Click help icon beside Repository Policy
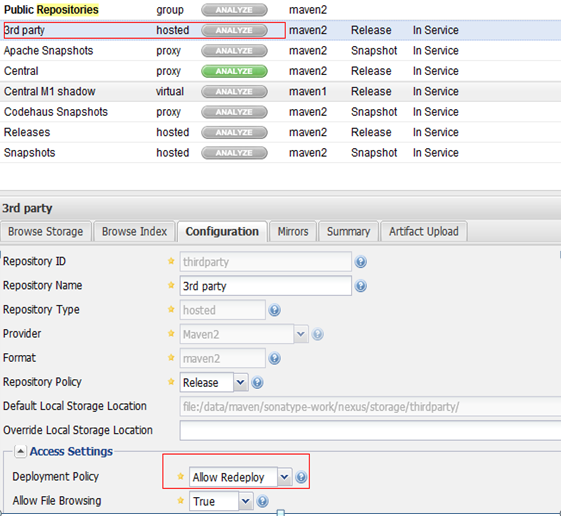Viewport: 561px width, 516px height. click(x=257, y=383)
